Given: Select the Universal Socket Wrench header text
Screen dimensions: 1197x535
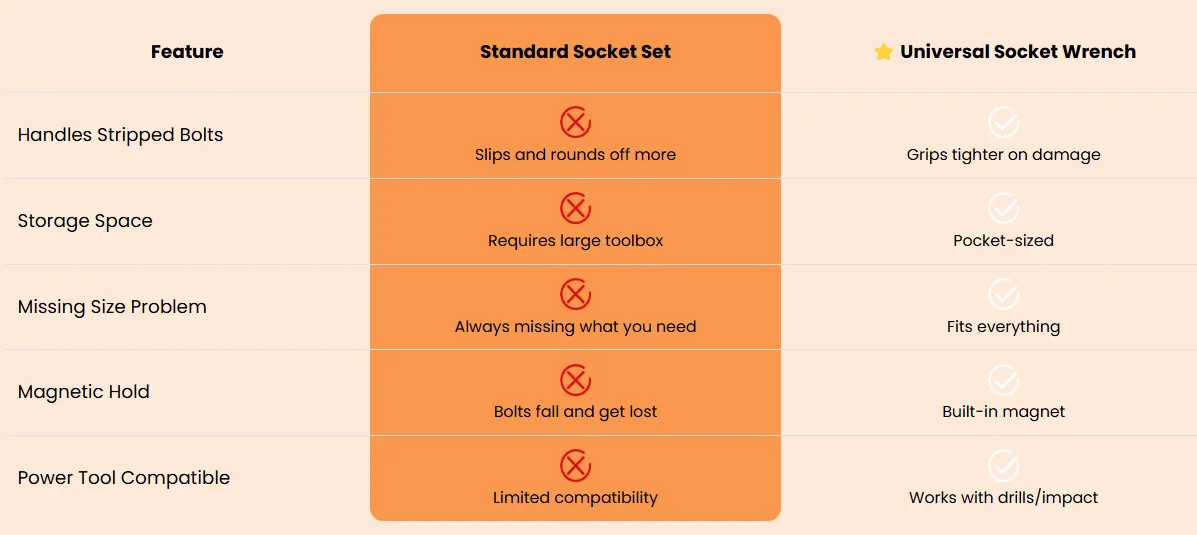Looking at the screenshot, I should [1018, 52].
